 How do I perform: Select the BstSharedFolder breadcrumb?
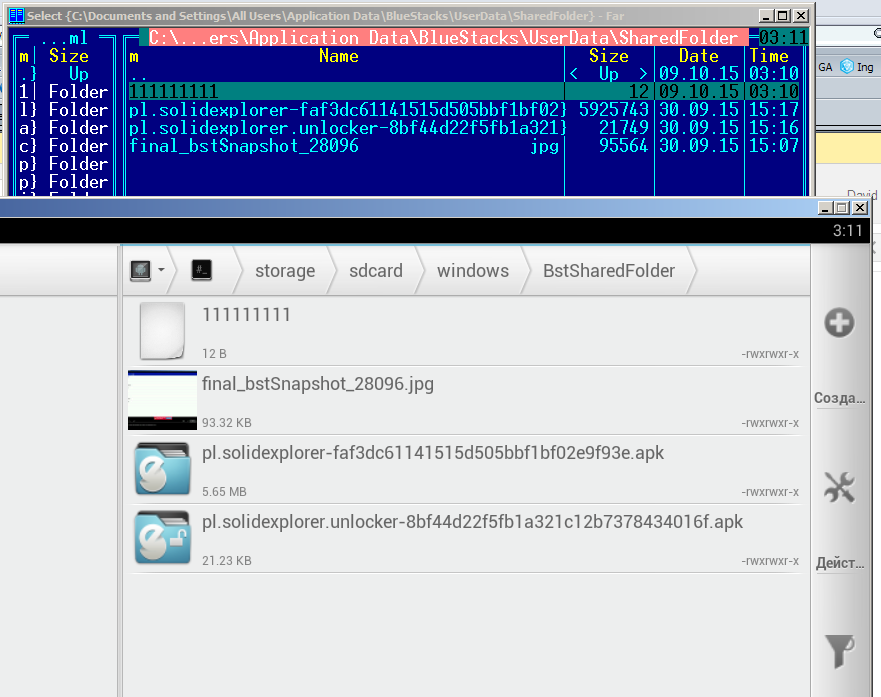608,271
